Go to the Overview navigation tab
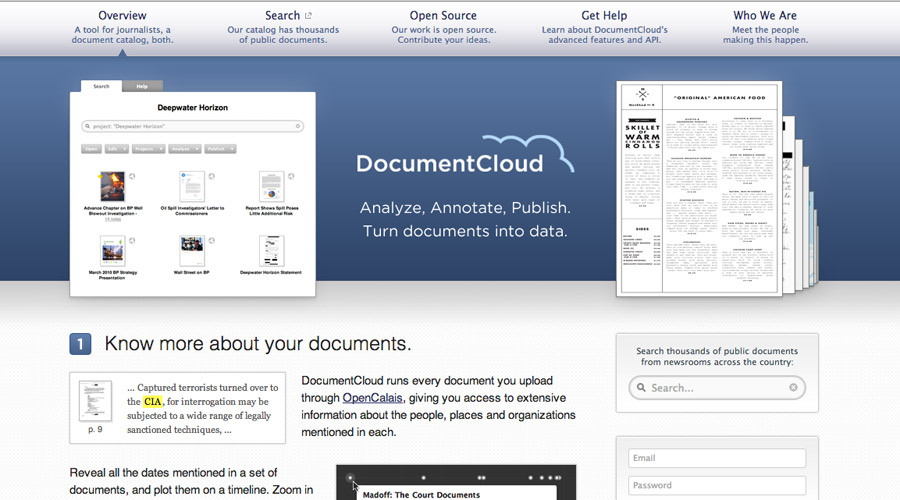Image resolution: width=900 pixels, height=500 pixels. [x=122, y=27]
